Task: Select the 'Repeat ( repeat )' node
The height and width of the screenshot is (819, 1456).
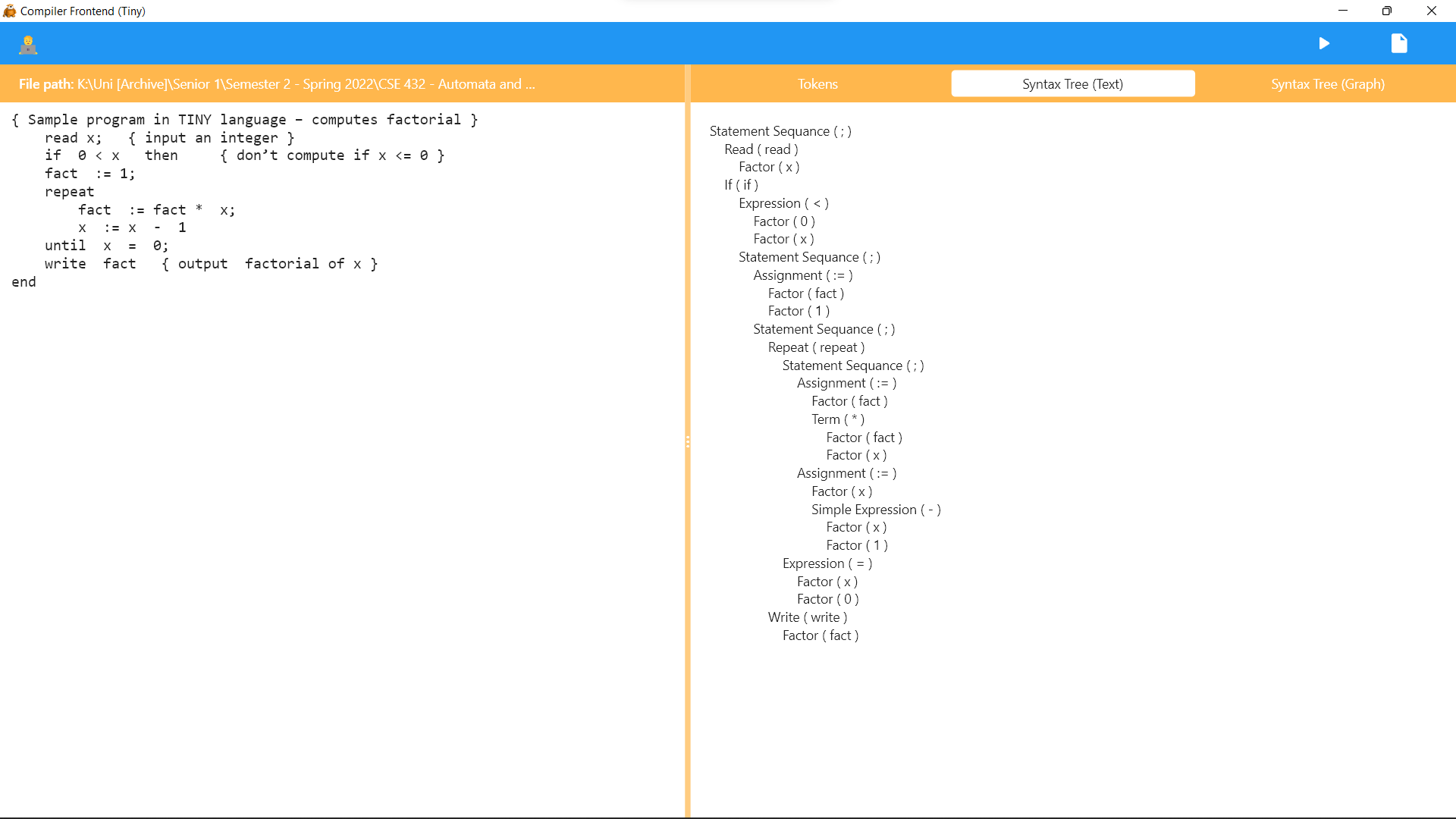Action: coord(815,347)
